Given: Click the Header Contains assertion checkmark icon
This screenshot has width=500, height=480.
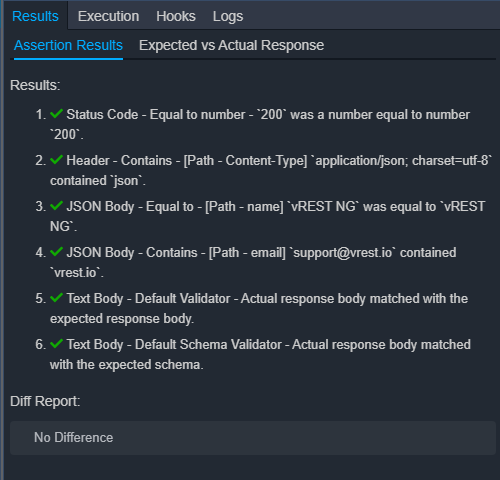Looking at the screenshot, I should pyautogui.click(x=56, y=160).
